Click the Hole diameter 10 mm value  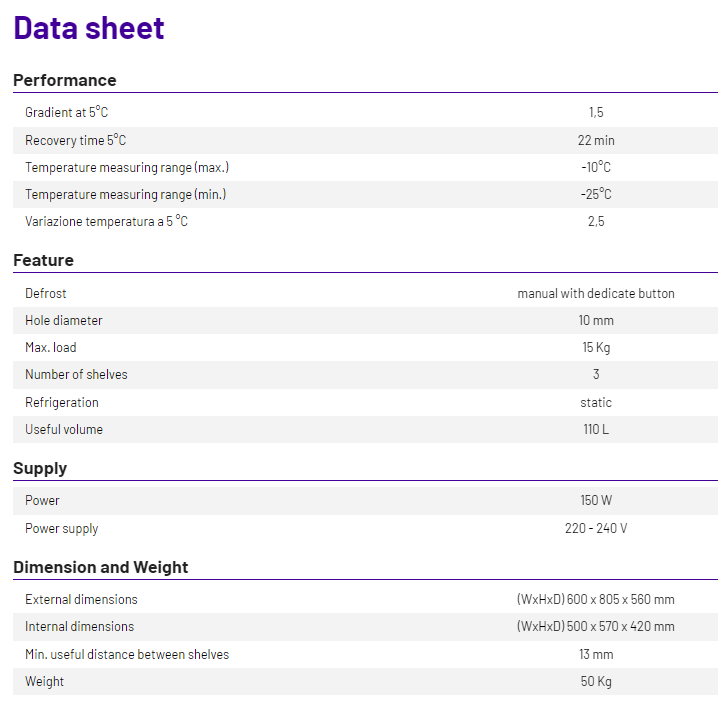pyautogui.click(x=596, y=320)
